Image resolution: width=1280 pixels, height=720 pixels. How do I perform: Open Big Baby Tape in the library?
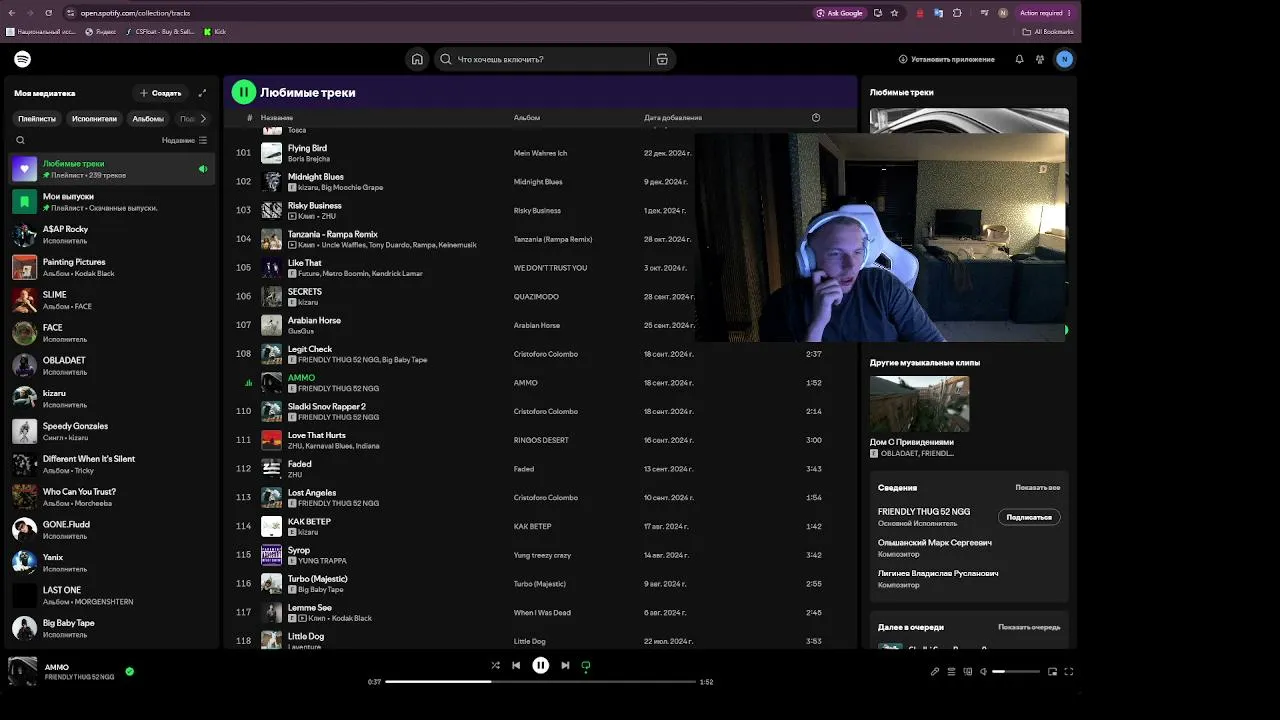pyautogui.click(x=111, y=628)
